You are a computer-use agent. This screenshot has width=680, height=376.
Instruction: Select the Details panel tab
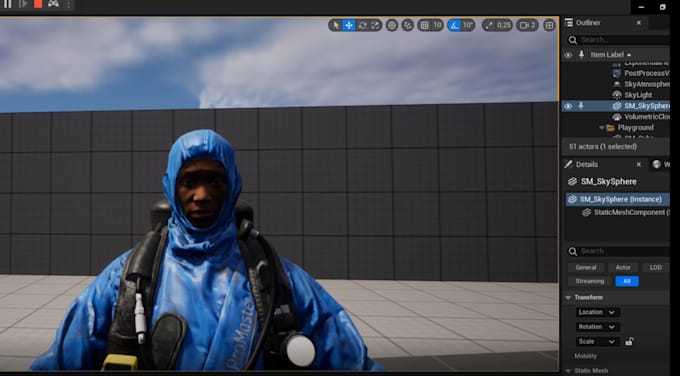[x=587, y=164]
